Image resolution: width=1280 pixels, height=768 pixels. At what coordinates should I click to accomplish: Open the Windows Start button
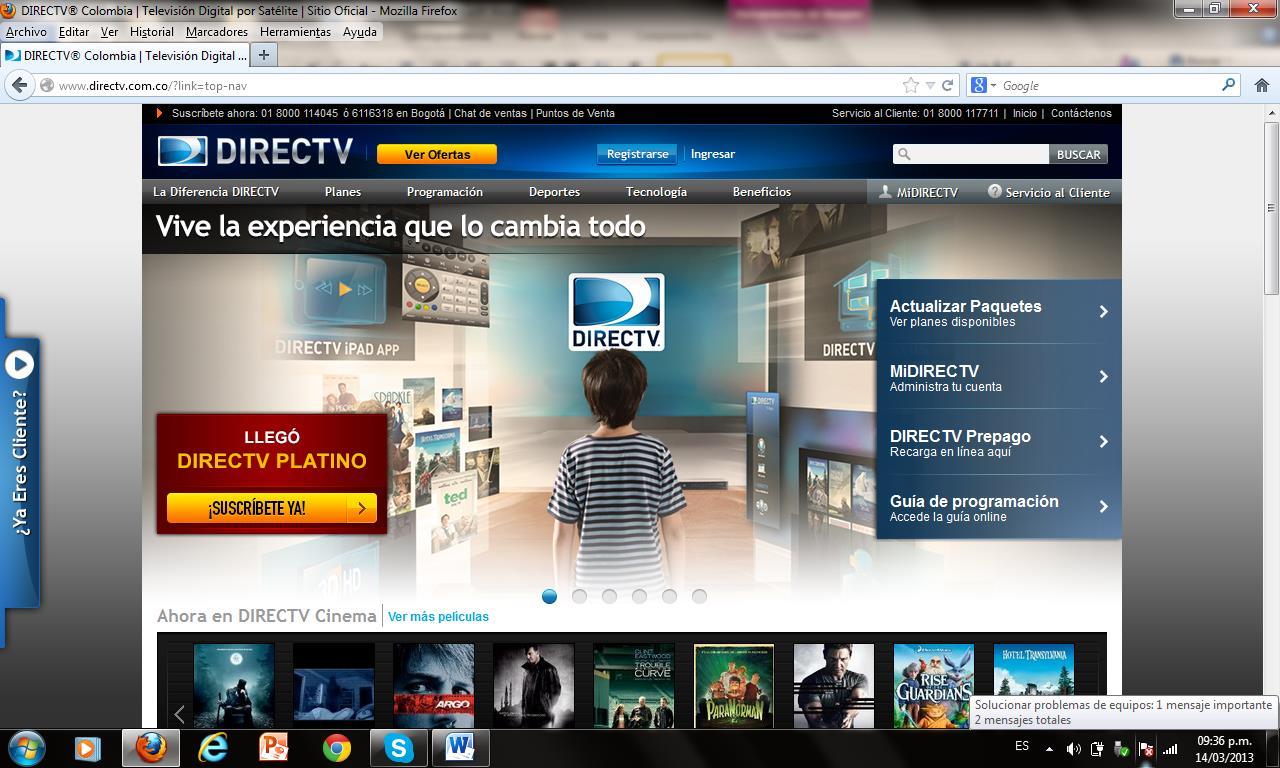(x=27, y=748)
